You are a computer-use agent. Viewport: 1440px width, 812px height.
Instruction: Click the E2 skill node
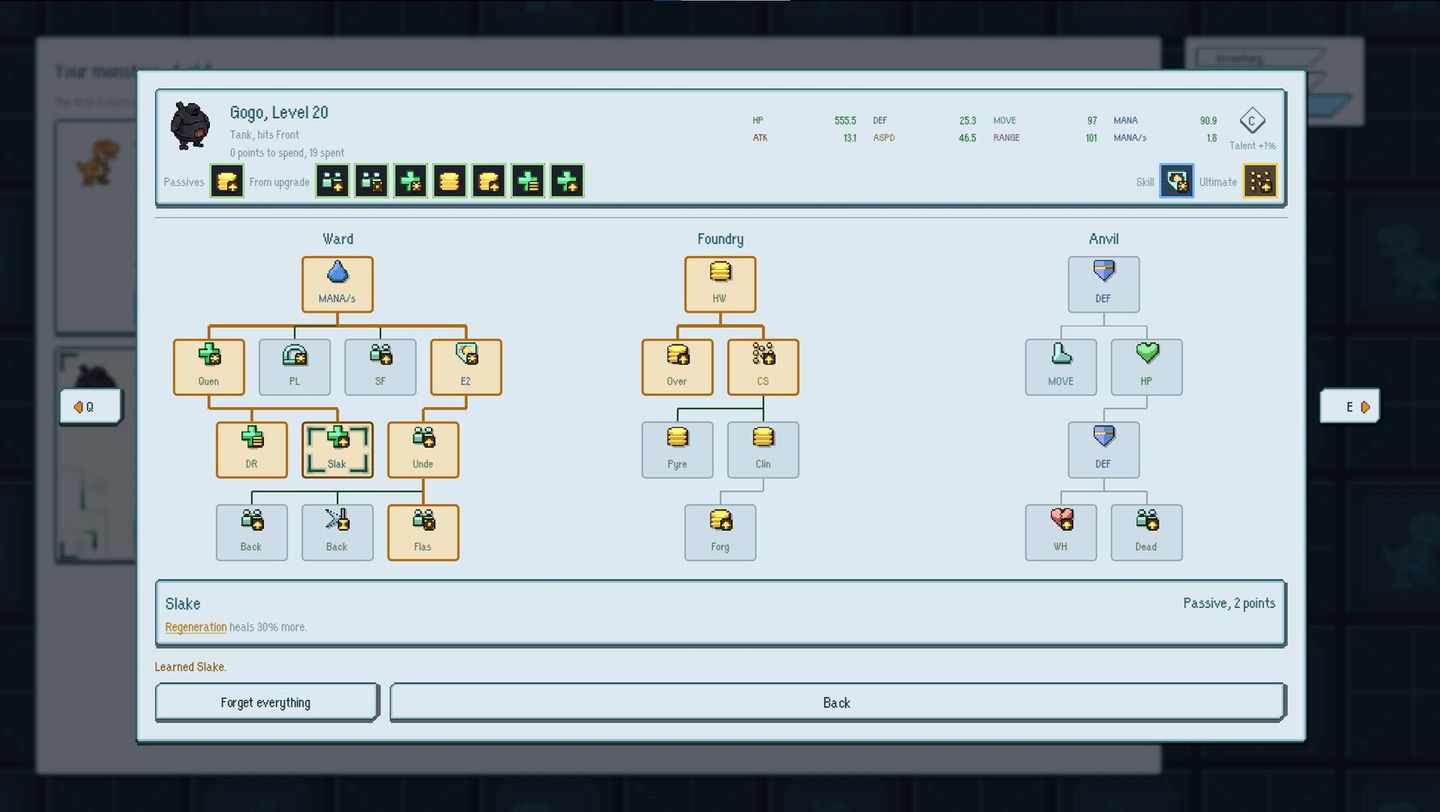(x=466, y=367)
